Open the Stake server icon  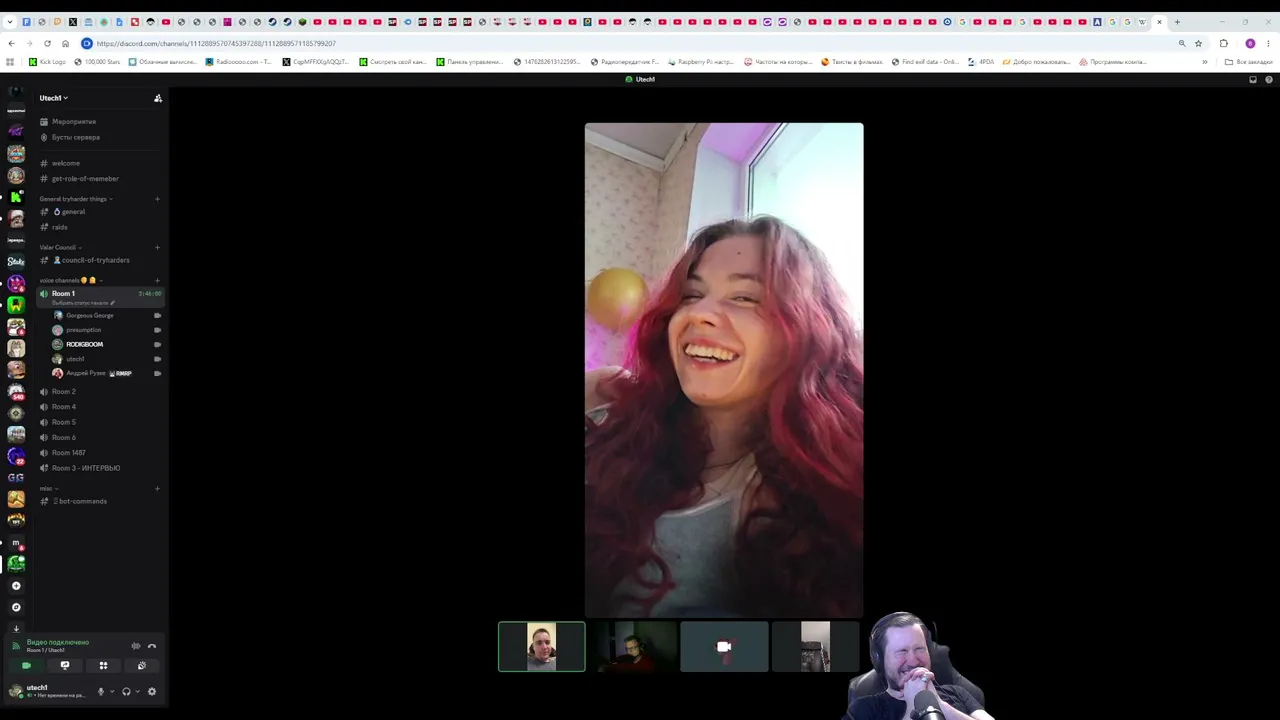click(16, 262)
